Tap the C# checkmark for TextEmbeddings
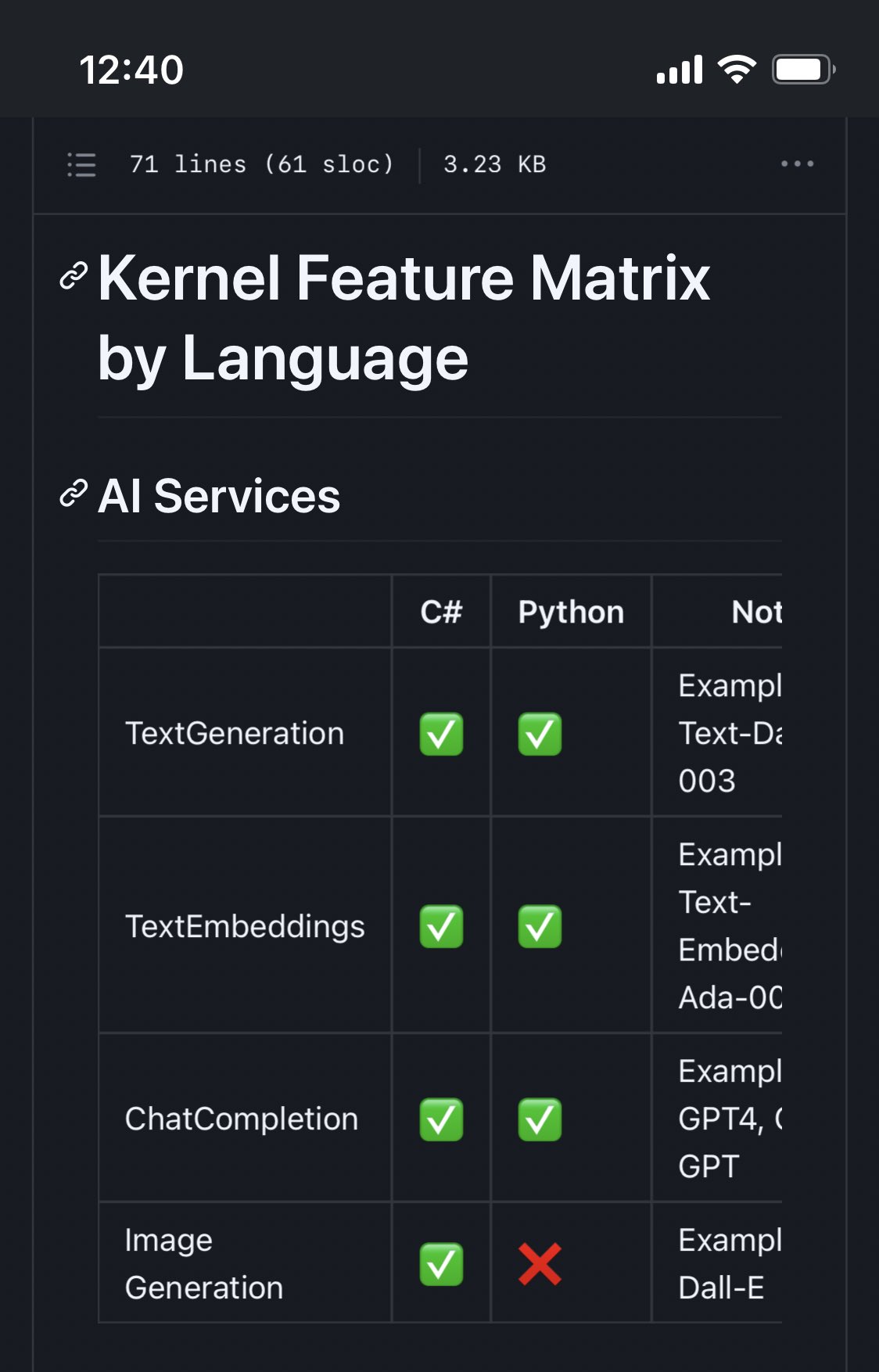The height and width of the screenshot is (1372, 879). tap(441, 926)
